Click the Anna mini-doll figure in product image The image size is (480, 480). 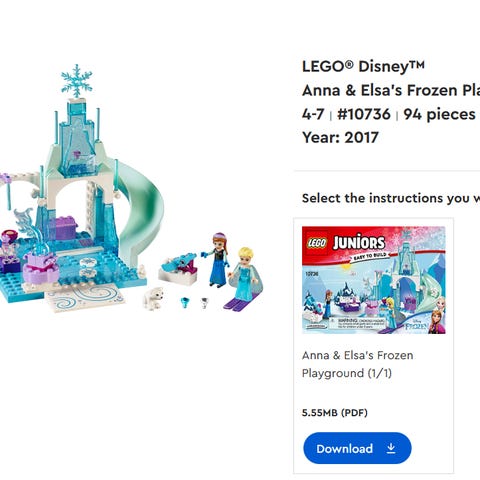point(216,260)
